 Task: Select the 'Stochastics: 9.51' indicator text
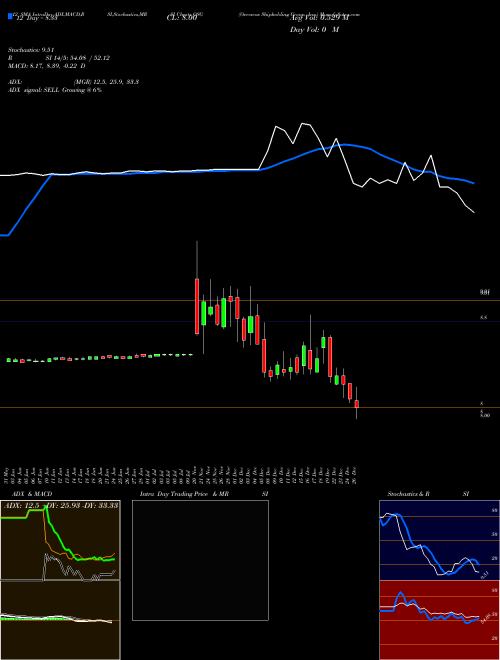coord(30,50)
